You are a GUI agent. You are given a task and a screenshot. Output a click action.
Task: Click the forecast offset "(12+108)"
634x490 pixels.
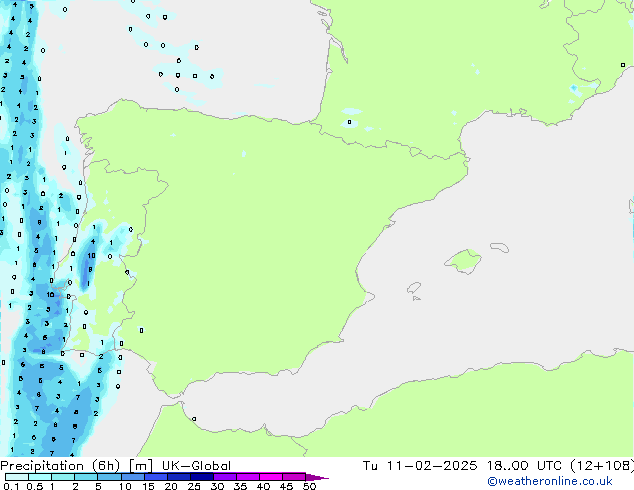tap(602, 466)
